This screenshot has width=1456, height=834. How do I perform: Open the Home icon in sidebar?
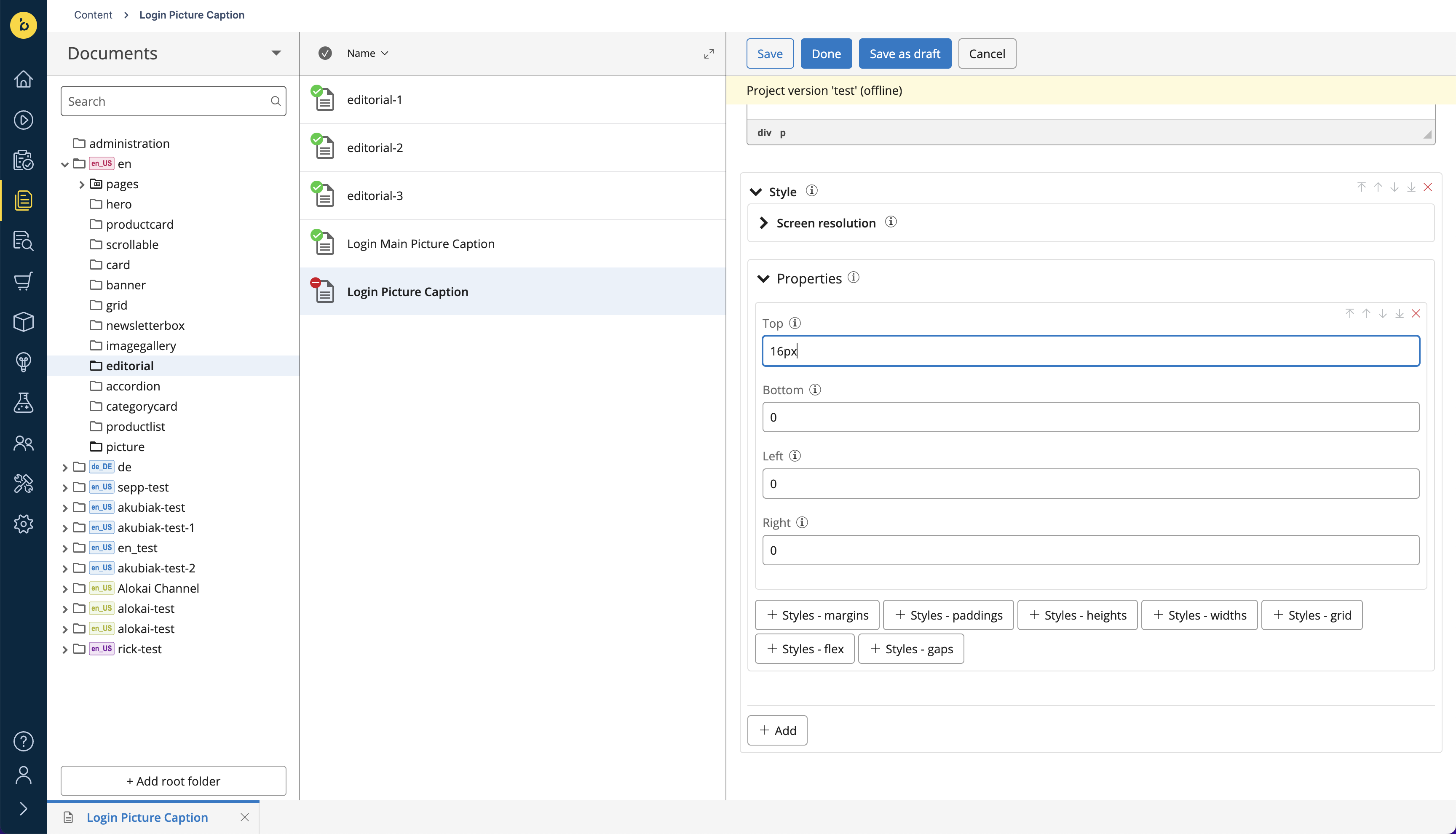[x=24, y=79]
